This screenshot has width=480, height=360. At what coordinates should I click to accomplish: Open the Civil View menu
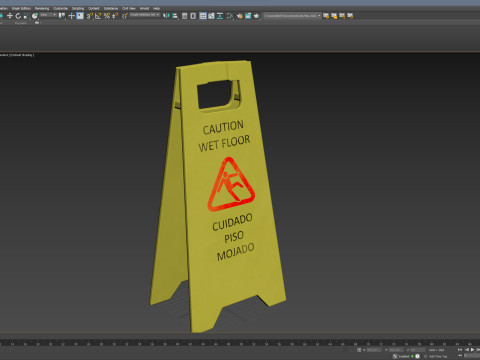129,8
